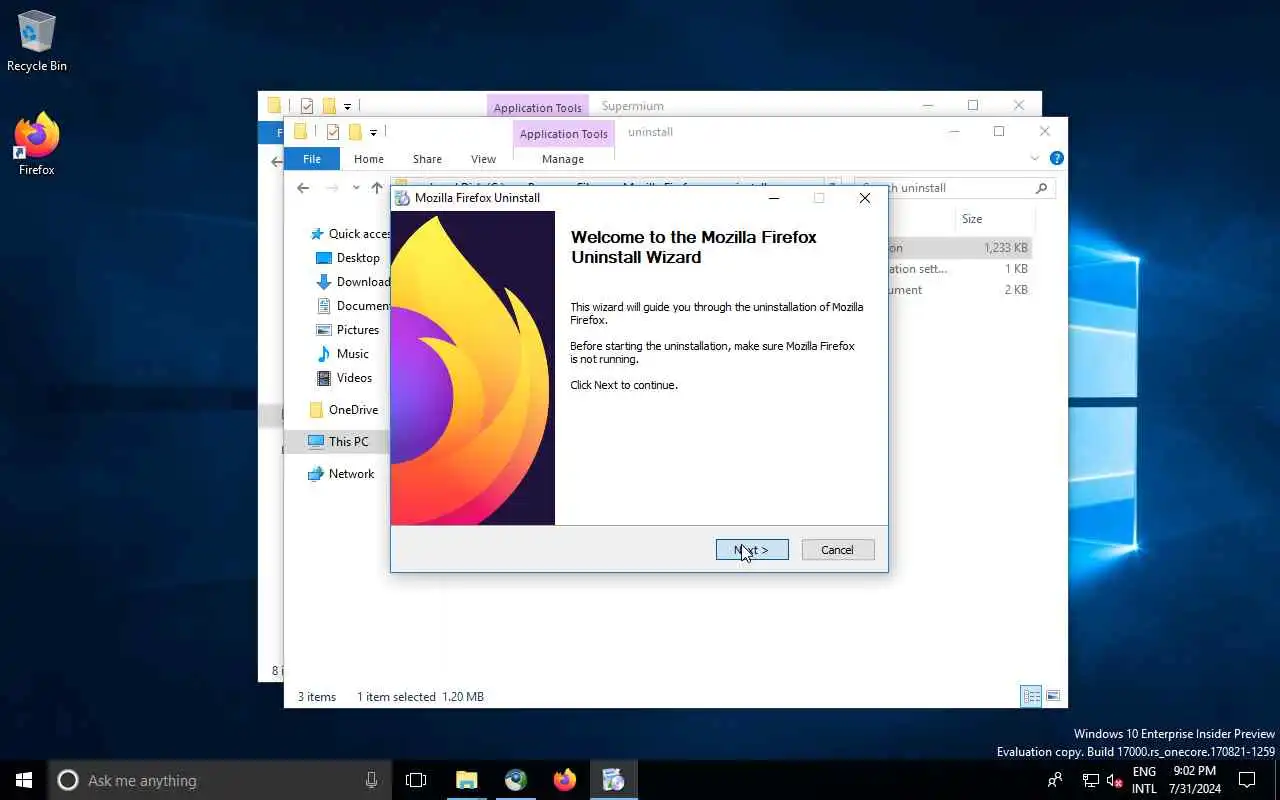Open File tab in uninstall window
1280x800 pixels.
[312, 159]
